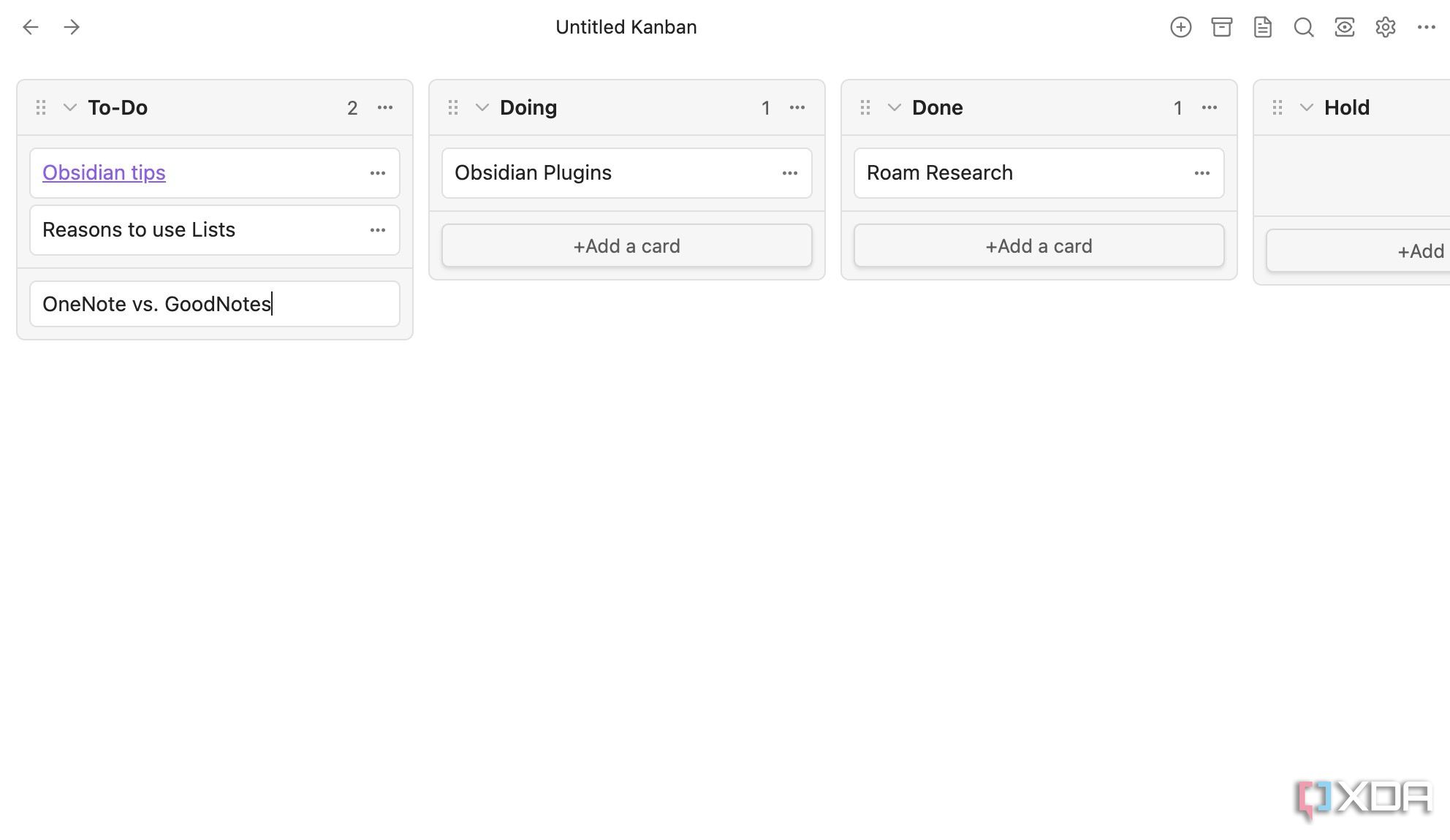Click into OneNote vs. GoodNotes input field
Image resolution: width=1450 pixels, height=840 pixels.
pos(214,303)
